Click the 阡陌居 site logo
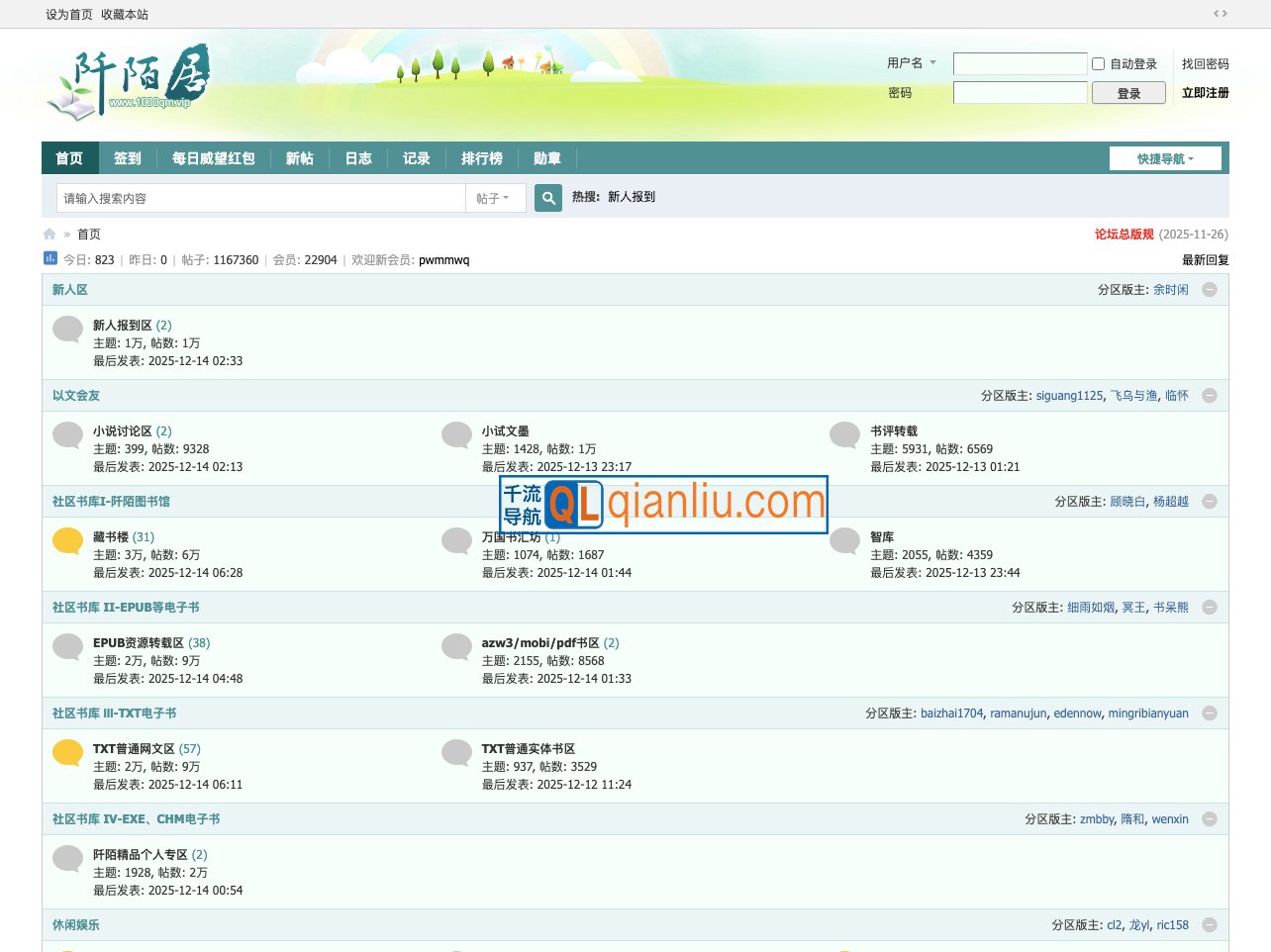Viewport: 1271px width, 952px height. coord(129,81)
